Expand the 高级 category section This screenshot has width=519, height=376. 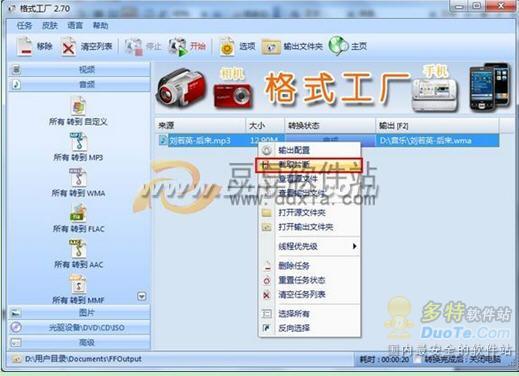[79, 342]
